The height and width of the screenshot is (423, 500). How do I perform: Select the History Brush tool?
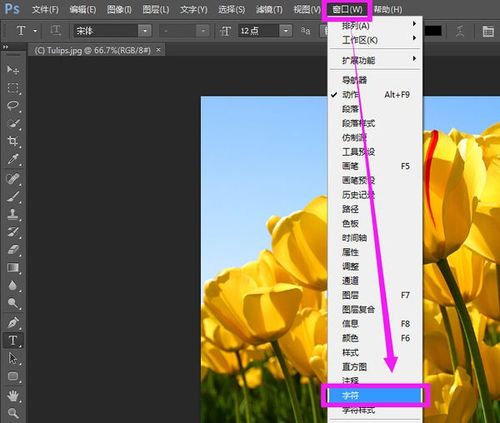pyautogui.click(x=13, y=232)
